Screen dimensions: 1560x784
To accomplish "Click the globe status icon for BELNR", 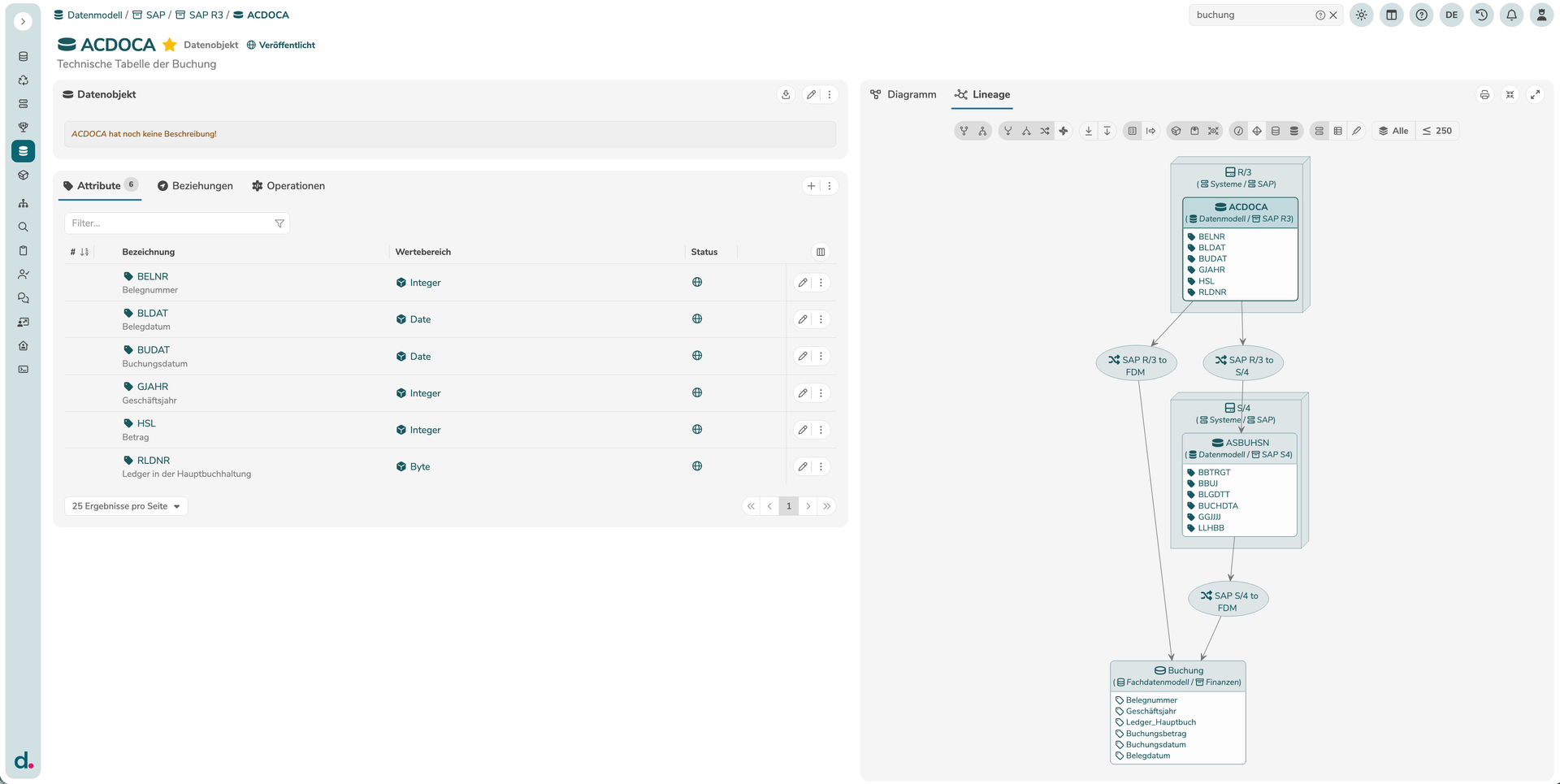I will click(x=696, y=282).
